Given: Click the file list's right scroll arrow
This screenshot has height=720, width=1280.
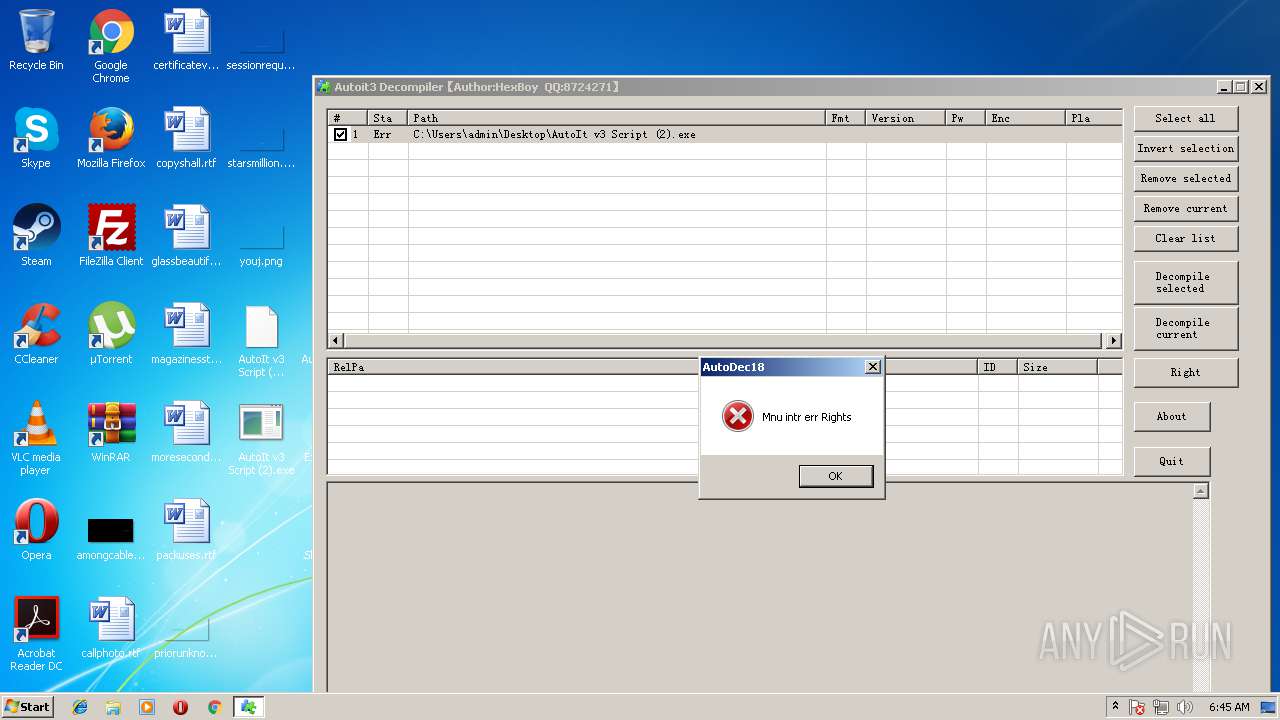Looking at the screenshot, I should [1113, 340].
